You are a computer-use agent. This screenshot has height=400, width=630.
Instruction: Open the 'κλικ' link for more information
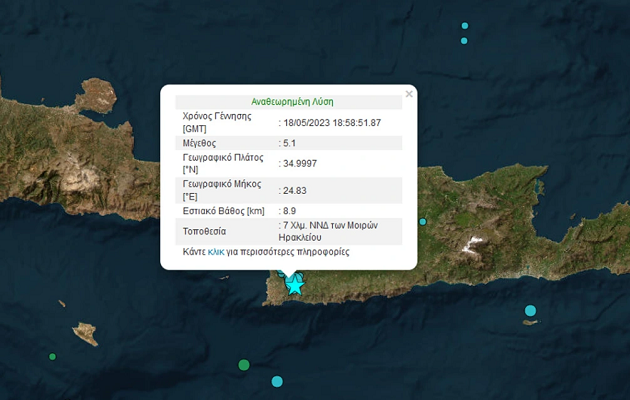tap(215, 253)
